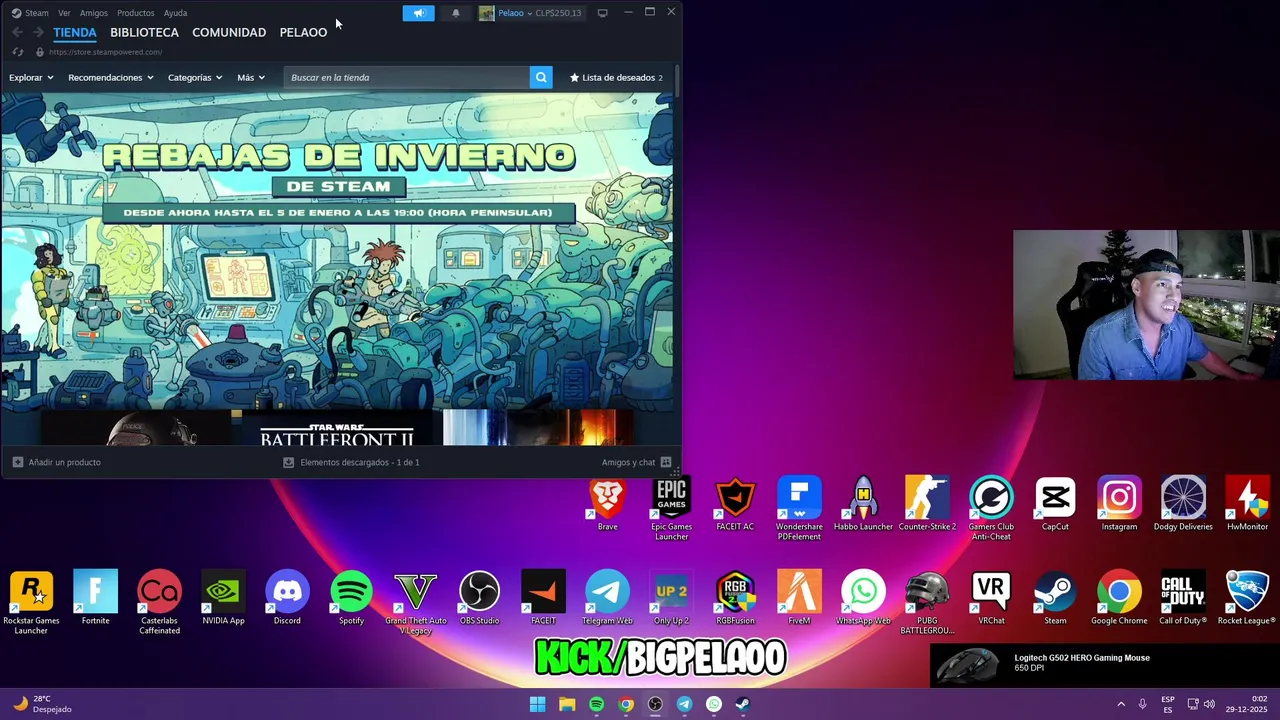This screenshot has height=720, width=1280.
Task: Open File Explorer from the taskbar
Action: tap(567, 704)
